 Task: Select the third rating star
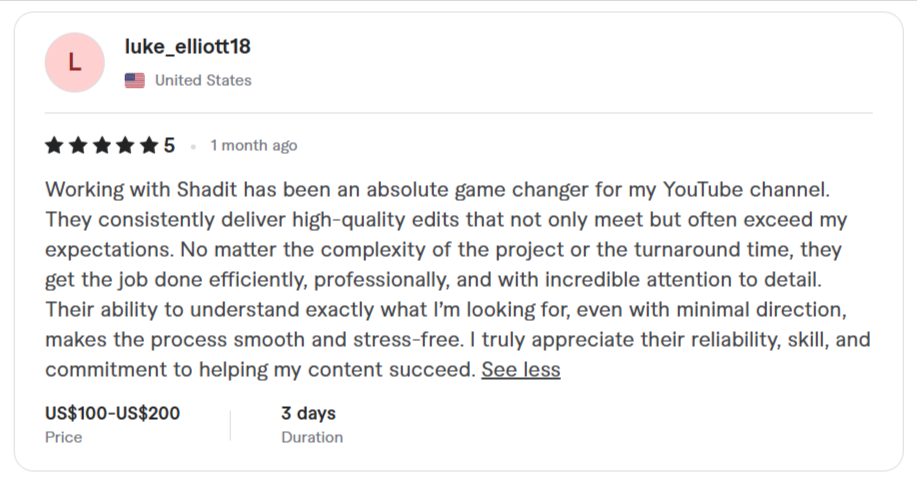pos(101,146)
